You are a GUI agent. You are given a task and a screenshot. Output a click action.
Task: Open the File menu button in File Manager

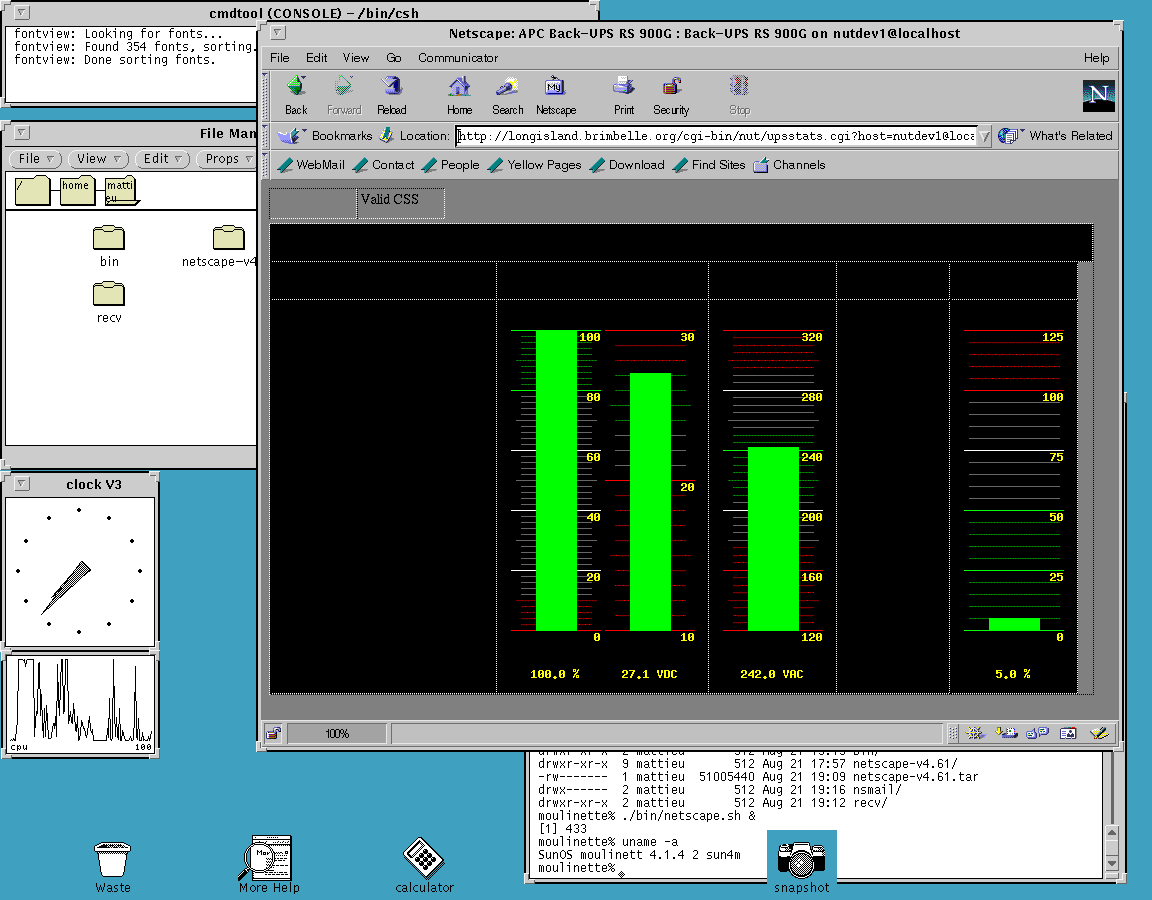(34, 159)
